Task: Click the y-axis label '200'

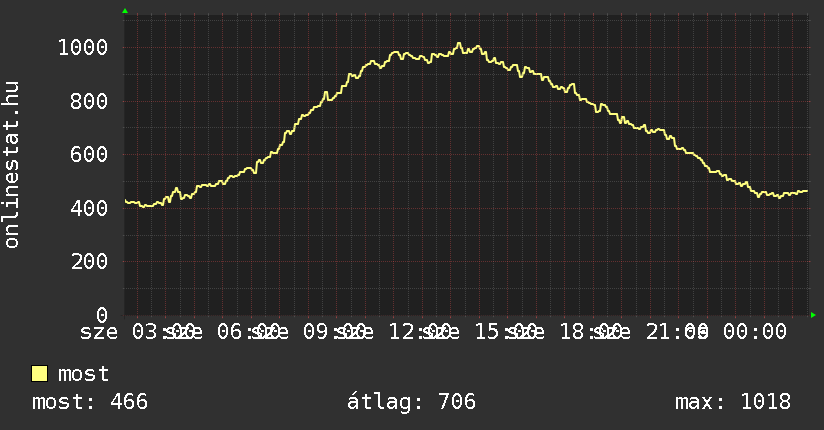Action: [x=89, y=261]
